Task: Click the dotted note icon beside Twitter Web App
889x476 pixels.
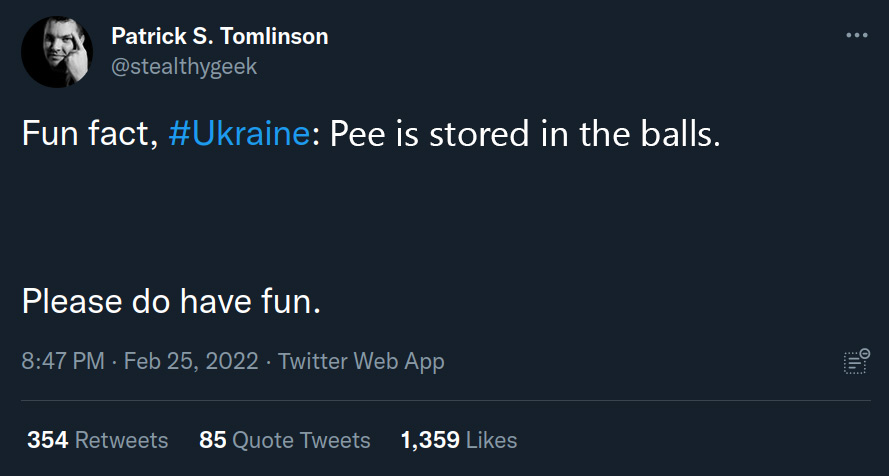Action: (x=856, y=361)
